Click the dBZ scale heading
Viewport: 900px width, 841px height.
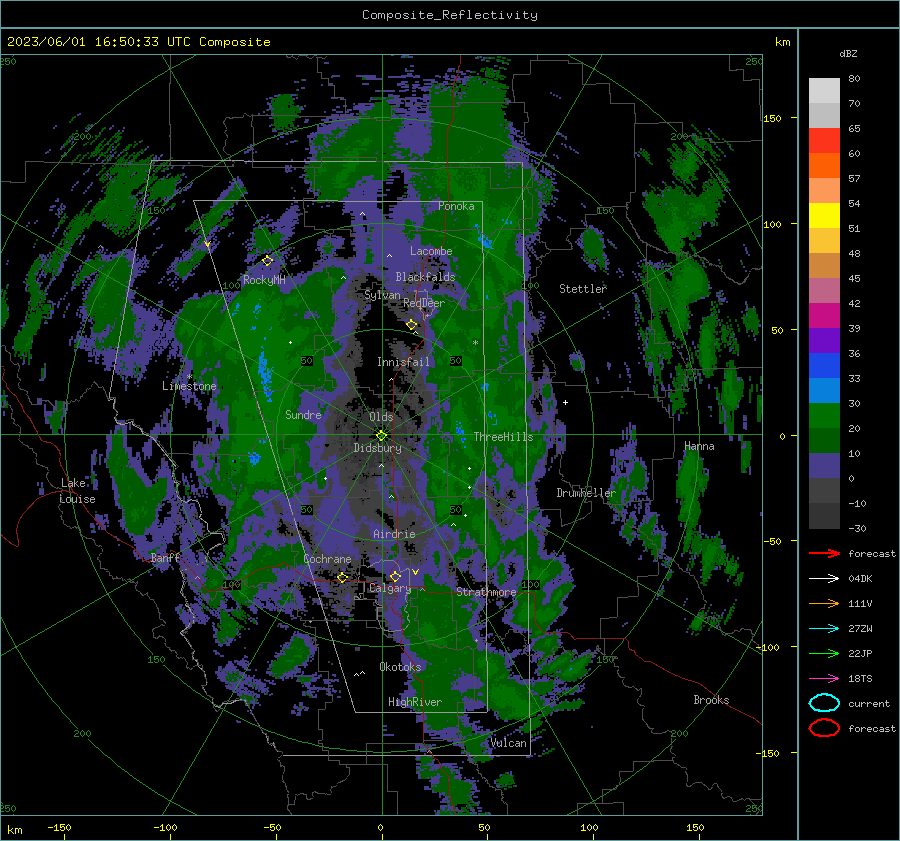coord(848,53)
